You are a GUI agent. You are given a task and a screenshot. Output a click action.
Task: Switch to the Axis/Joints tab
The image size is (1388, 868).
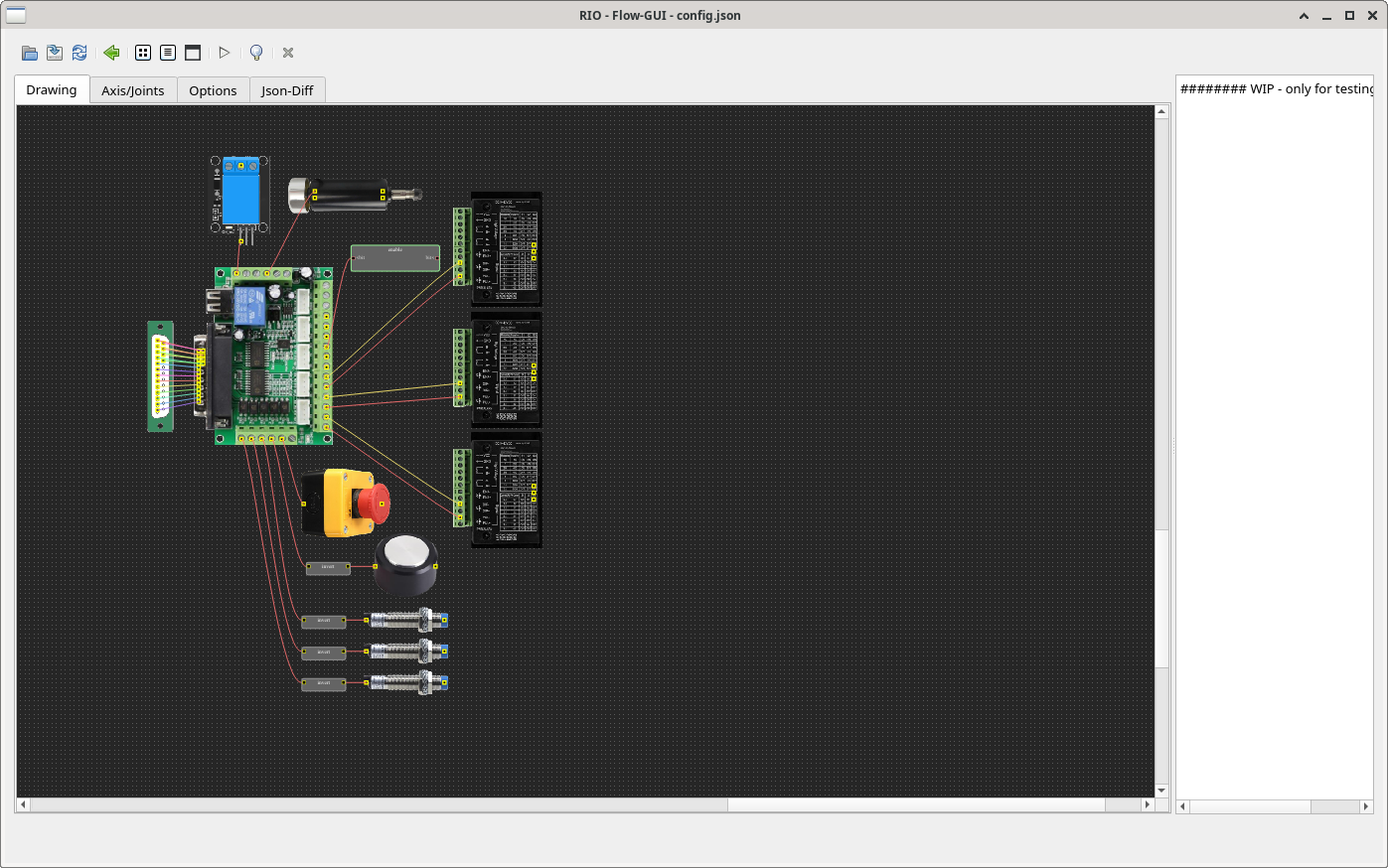coord(133,90)
